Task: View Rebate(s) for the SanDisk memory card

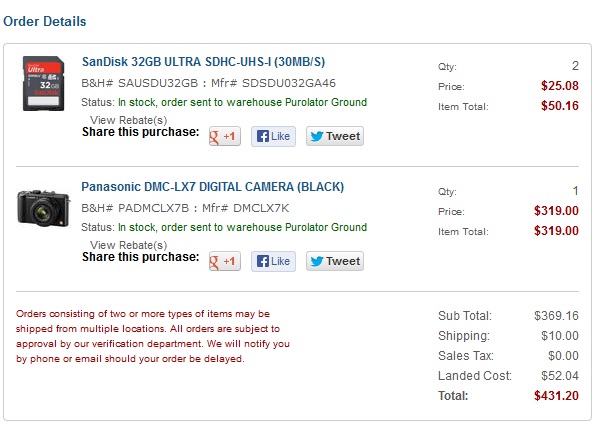Action: click(128, 120)
